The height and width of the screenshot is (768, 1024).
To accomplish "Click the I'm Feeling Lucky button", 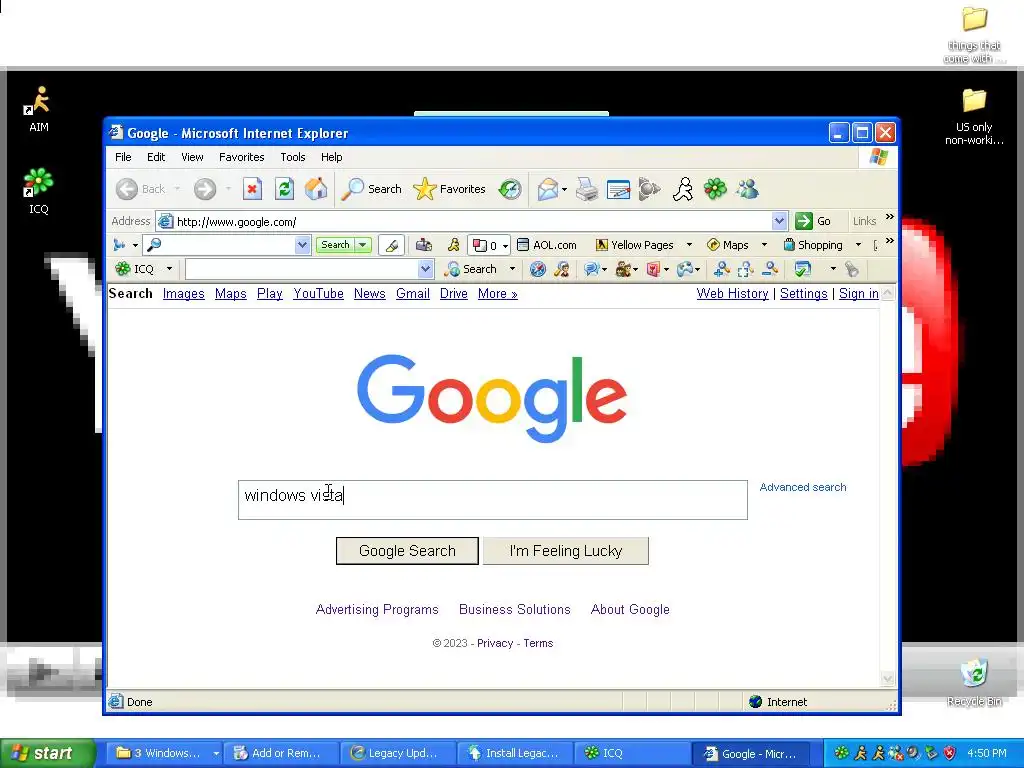I will coord(566,551).
